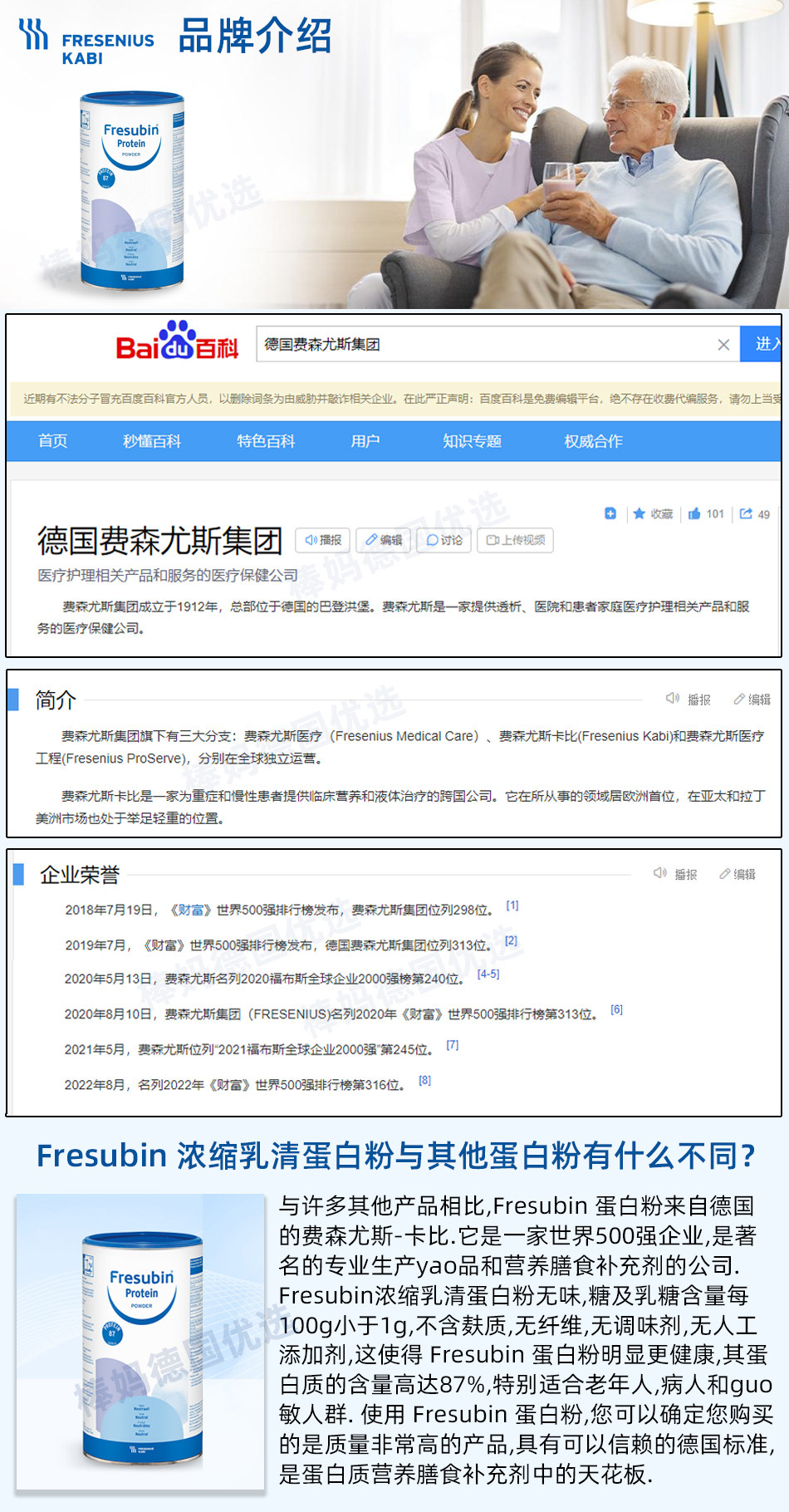The image size is (789, 1512).
Task: Click reference footnote [1]
Action: 512,906
